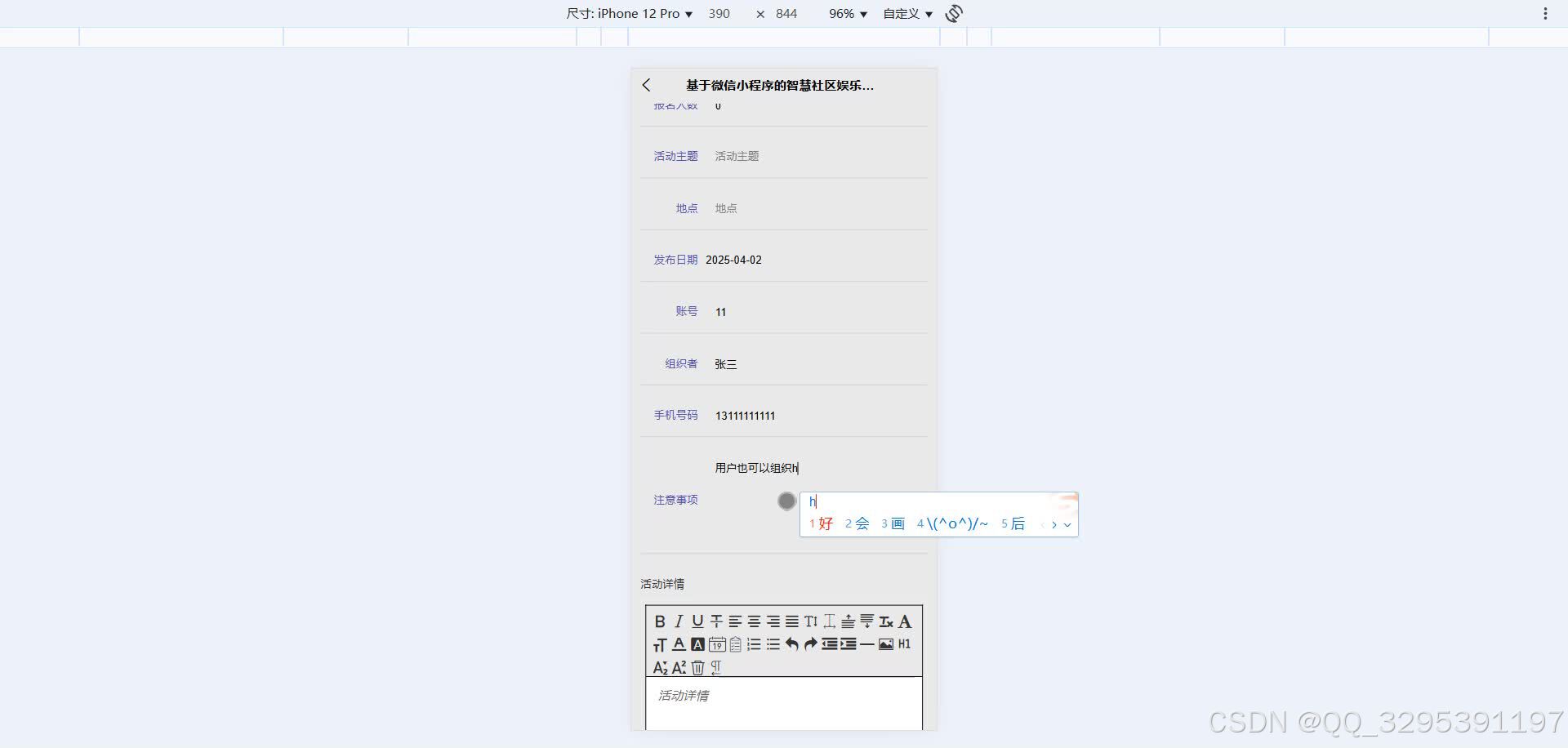Open the date insert icon in the editor

coord(717,644)
